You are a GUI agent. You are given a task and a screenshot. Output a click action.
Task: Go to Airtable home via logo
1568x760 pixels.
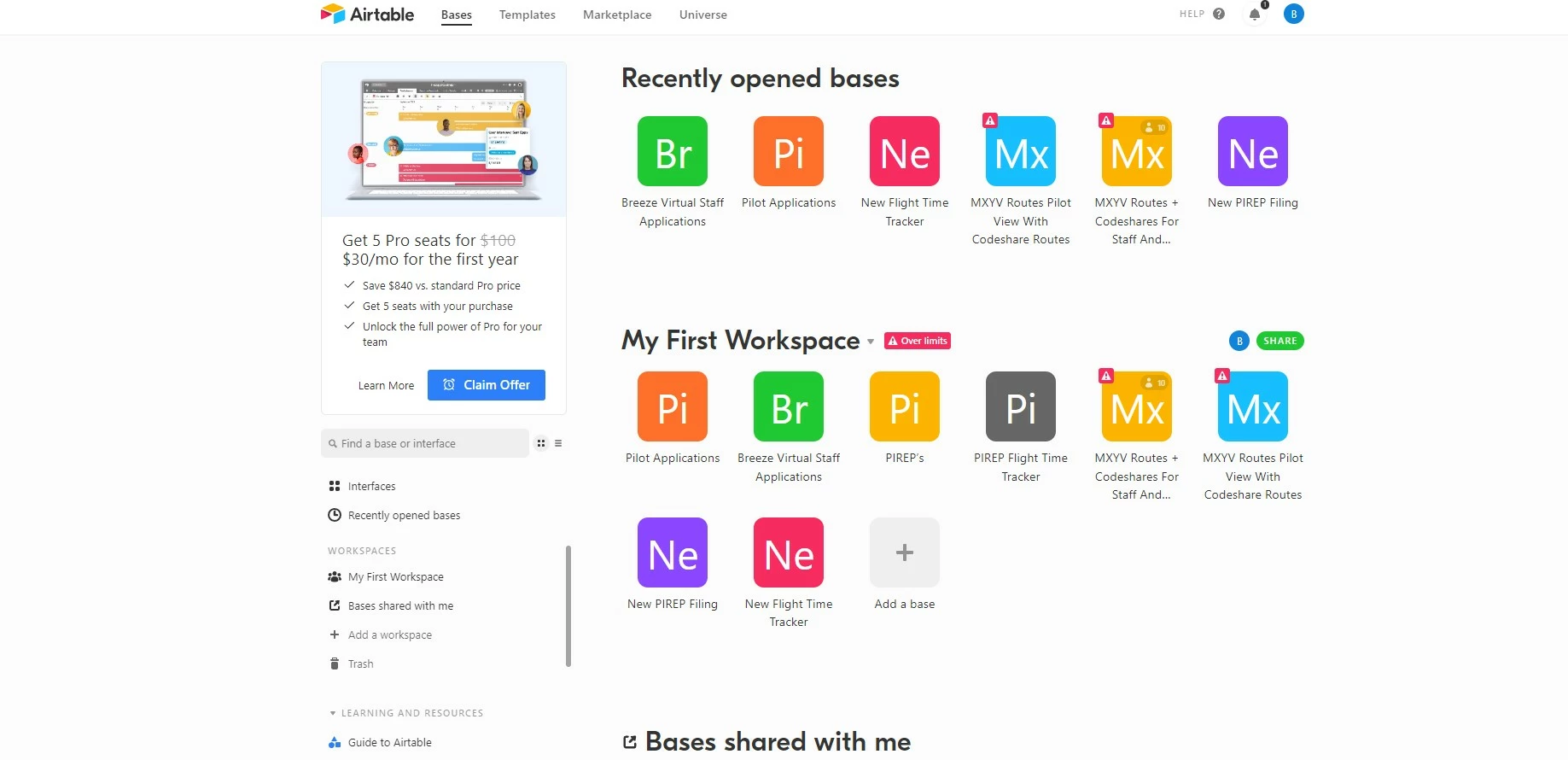367,14
